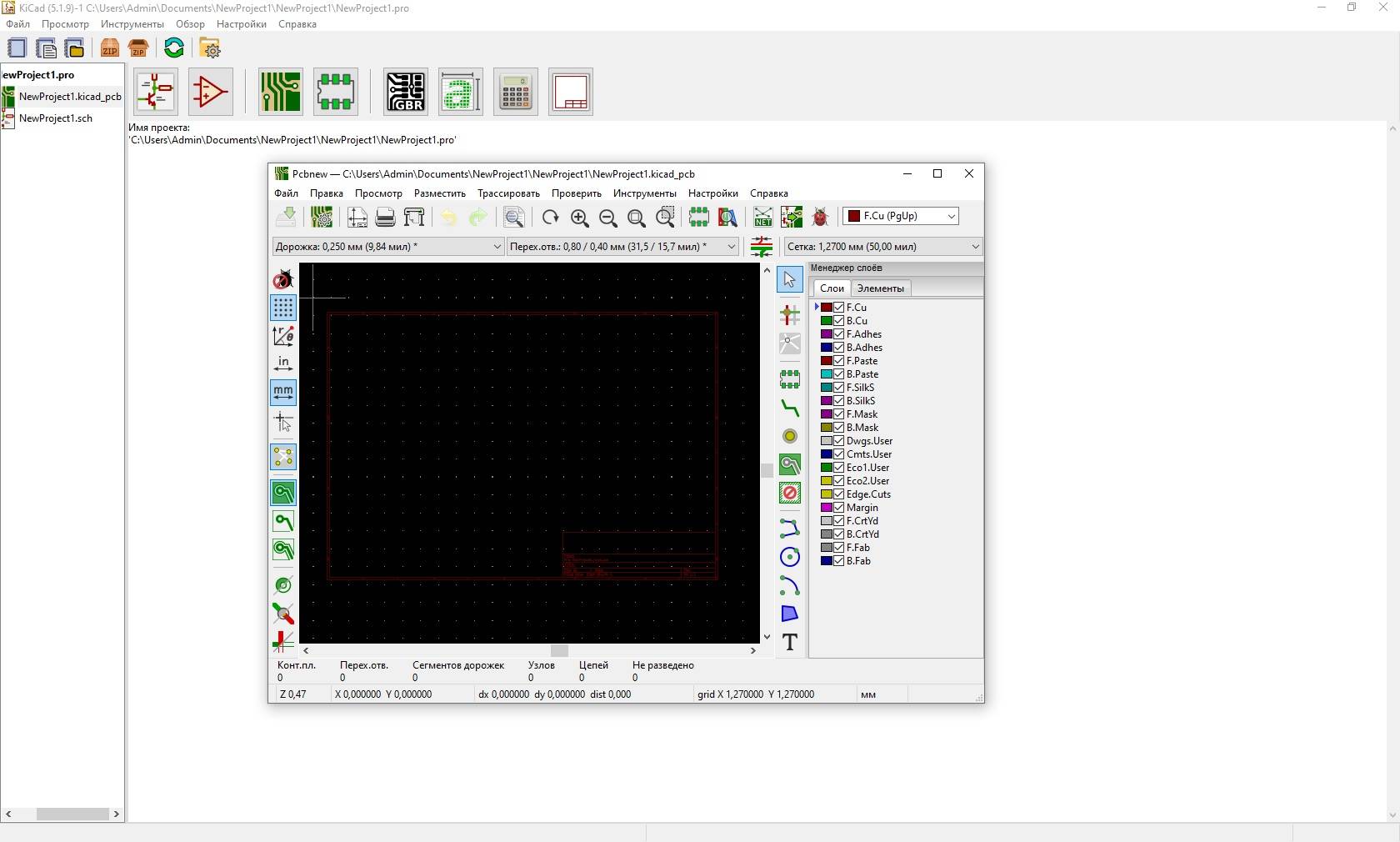The width and height of the screenshot is (1400, 842).
Task: Archive project with the ZIP icon
Action: pos(110,48)
